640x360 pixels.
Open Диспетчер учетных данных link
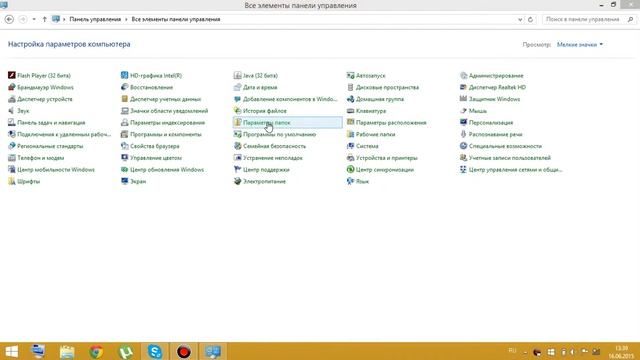point(165,99)
